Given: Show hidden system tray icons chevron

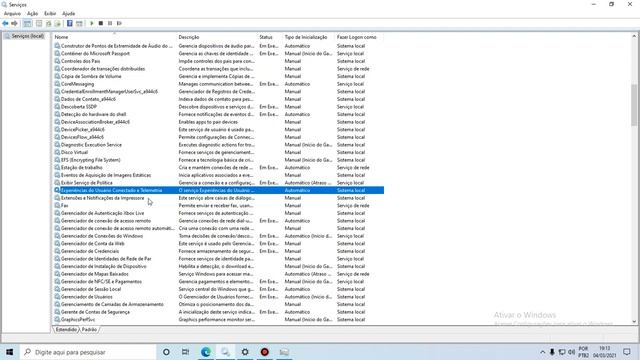Looking at the screenshot, I should 542,352.
